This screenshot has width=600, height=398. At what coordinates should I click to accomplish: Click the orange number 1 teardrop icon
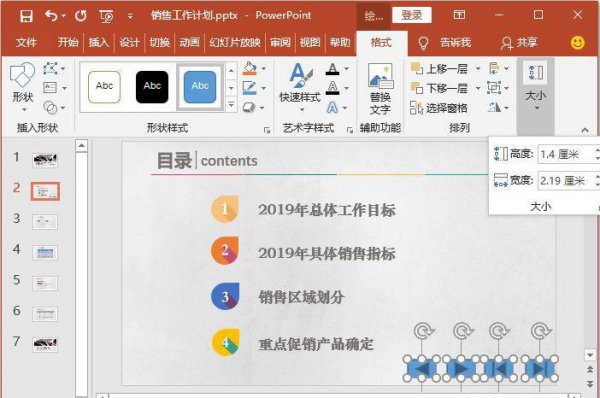coord(225,209)
